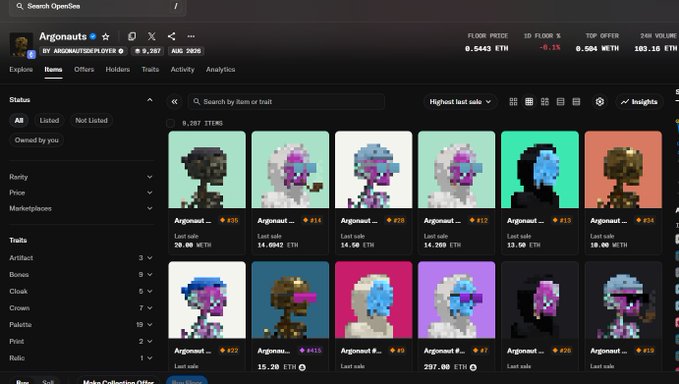
Task: Open the Activity tab
Action: point(182,69)
